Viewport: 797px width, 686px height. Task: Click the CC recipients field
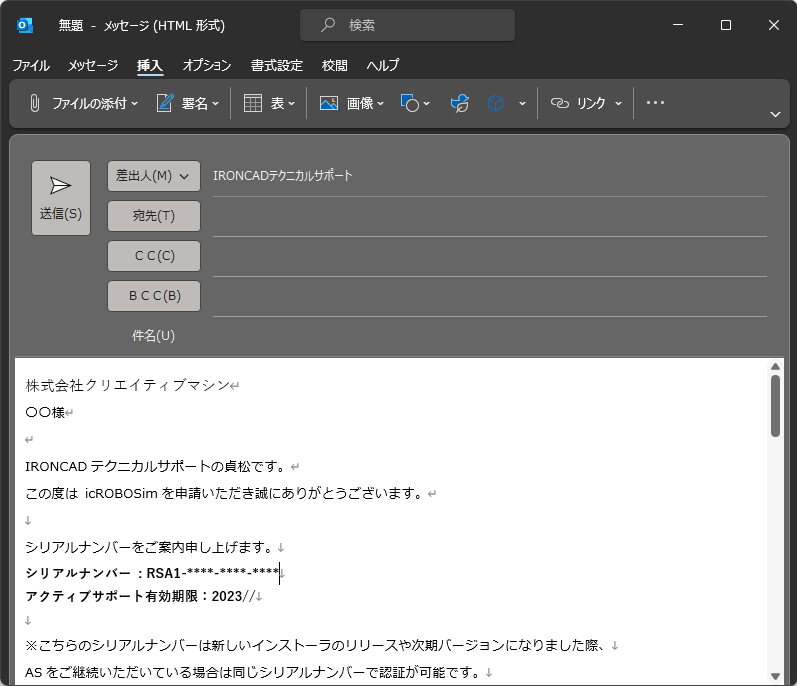pos(489,257)
